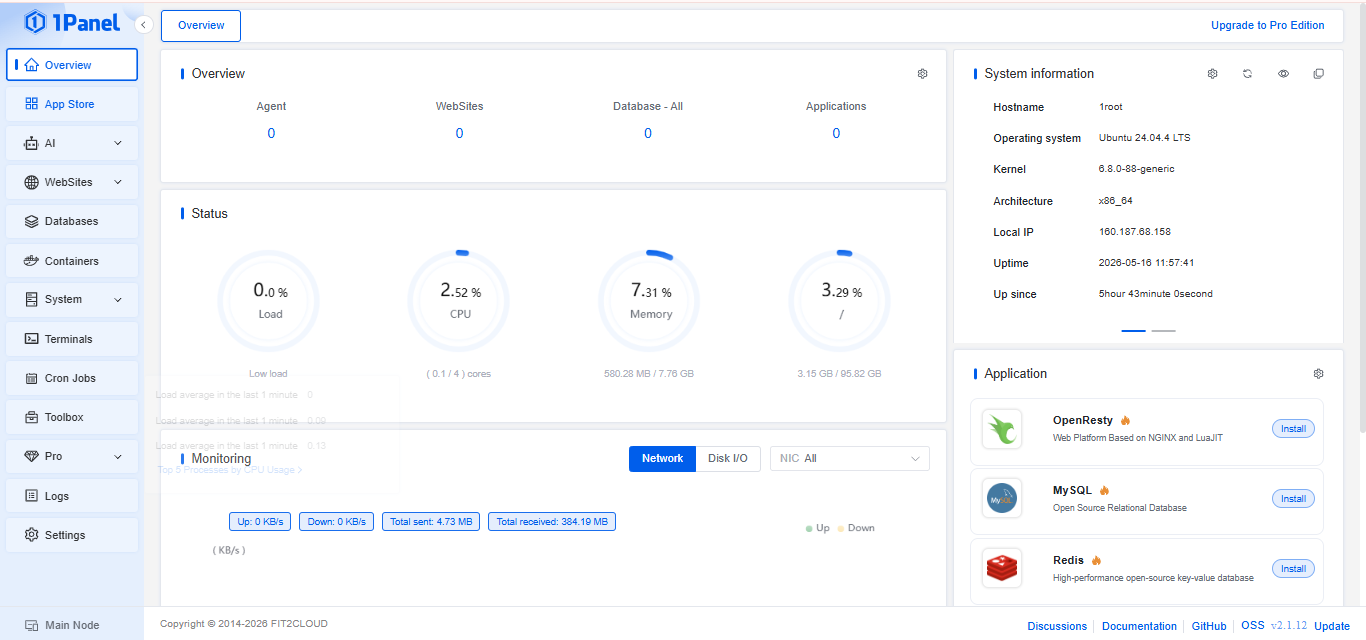The width and height of the screenshot is (1366, 640).
Task: Click the Databases stack icon
Action: point(32,221)
